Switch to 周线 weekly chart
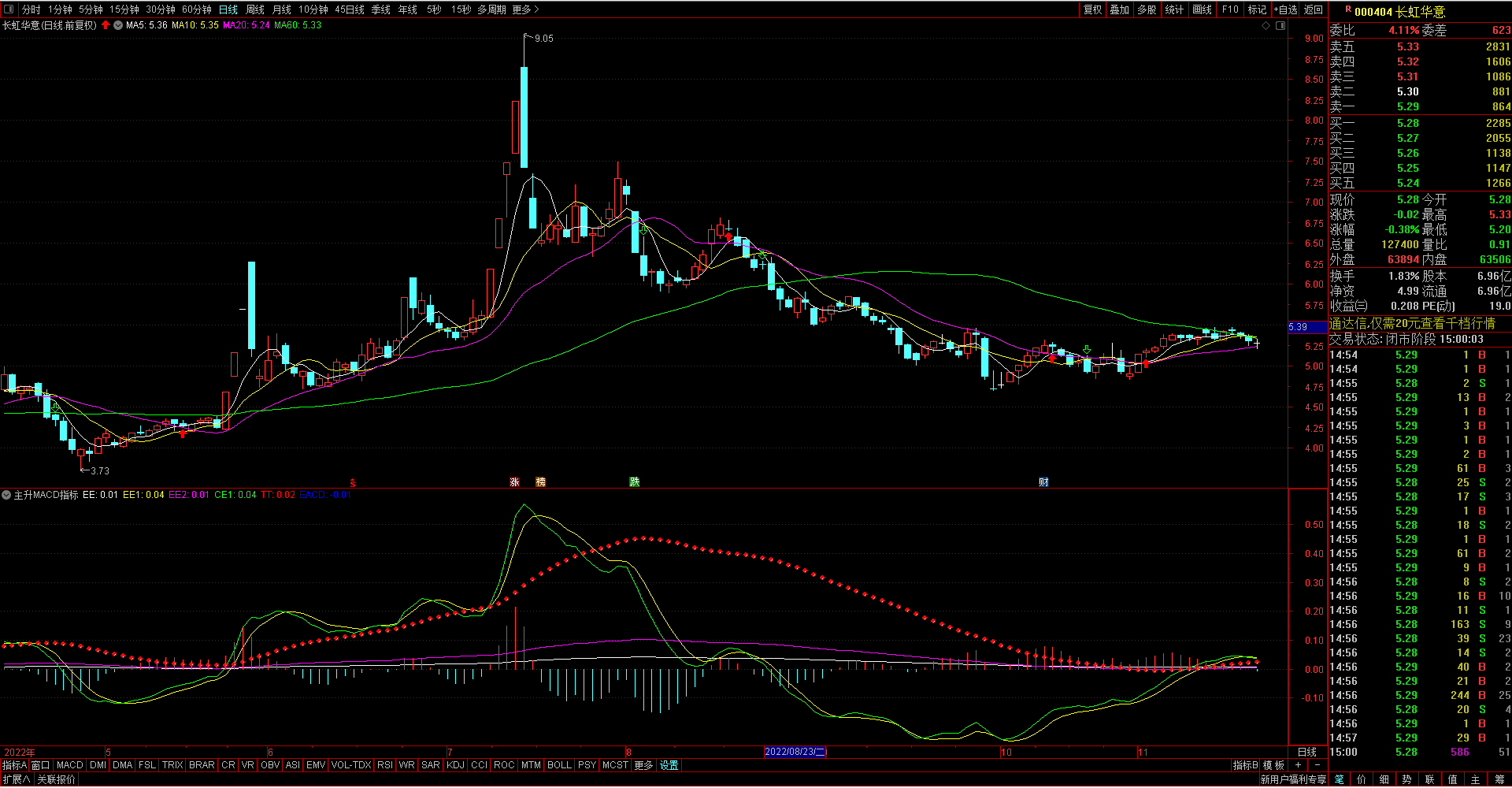The width and height of the screenshot is (1512, 788). (255, 9)
